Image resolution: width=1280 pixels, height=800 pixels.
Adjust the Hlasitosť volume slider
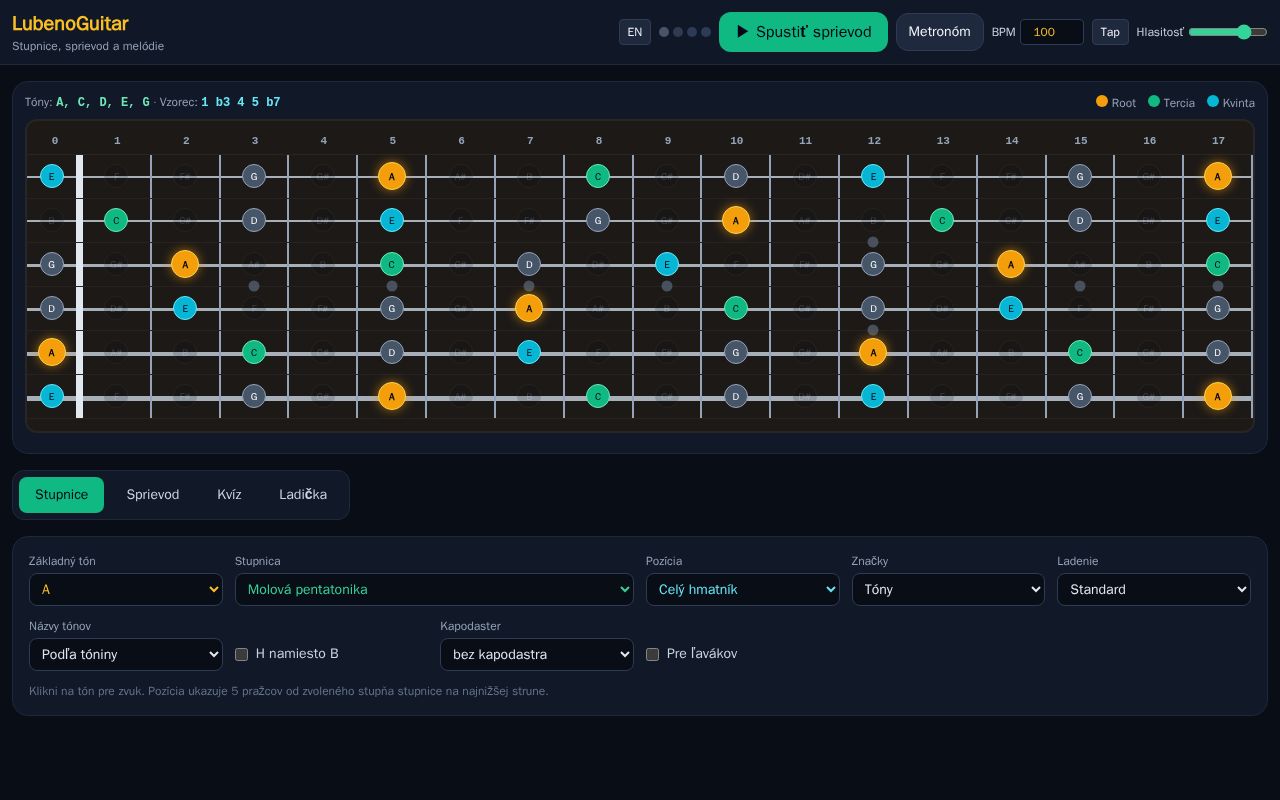pyautogui.click(x=1228, y=32)
